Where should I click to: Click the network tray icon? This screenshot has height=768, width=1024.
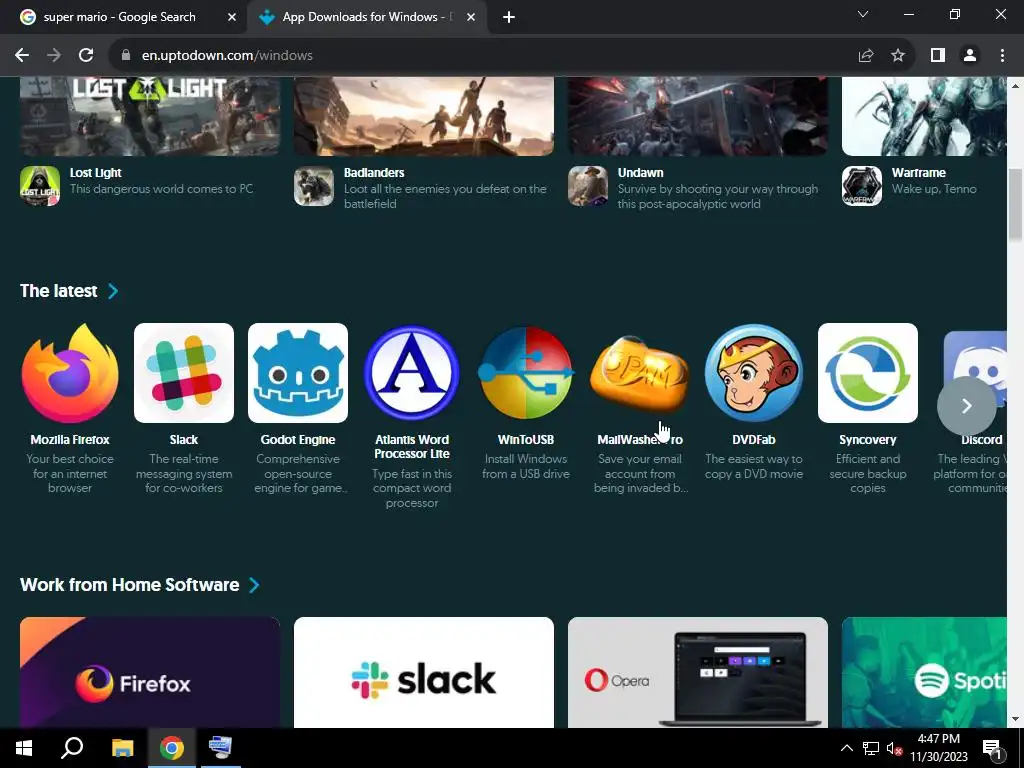871,748
